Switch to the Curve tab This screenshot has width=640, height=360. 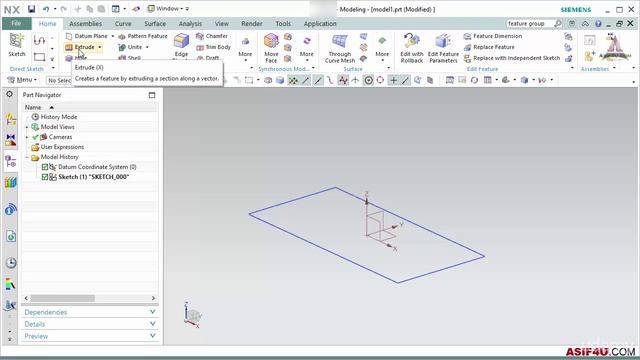(x=123, y=24)
